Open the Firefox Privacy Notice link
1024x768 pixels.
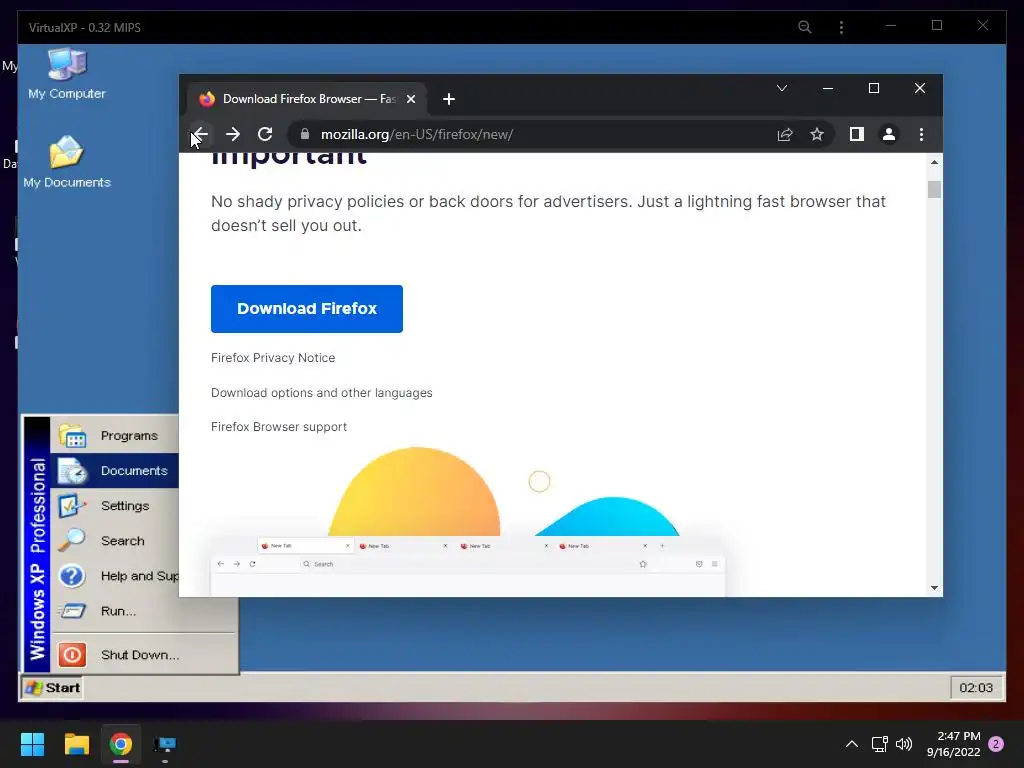(273, 358)
